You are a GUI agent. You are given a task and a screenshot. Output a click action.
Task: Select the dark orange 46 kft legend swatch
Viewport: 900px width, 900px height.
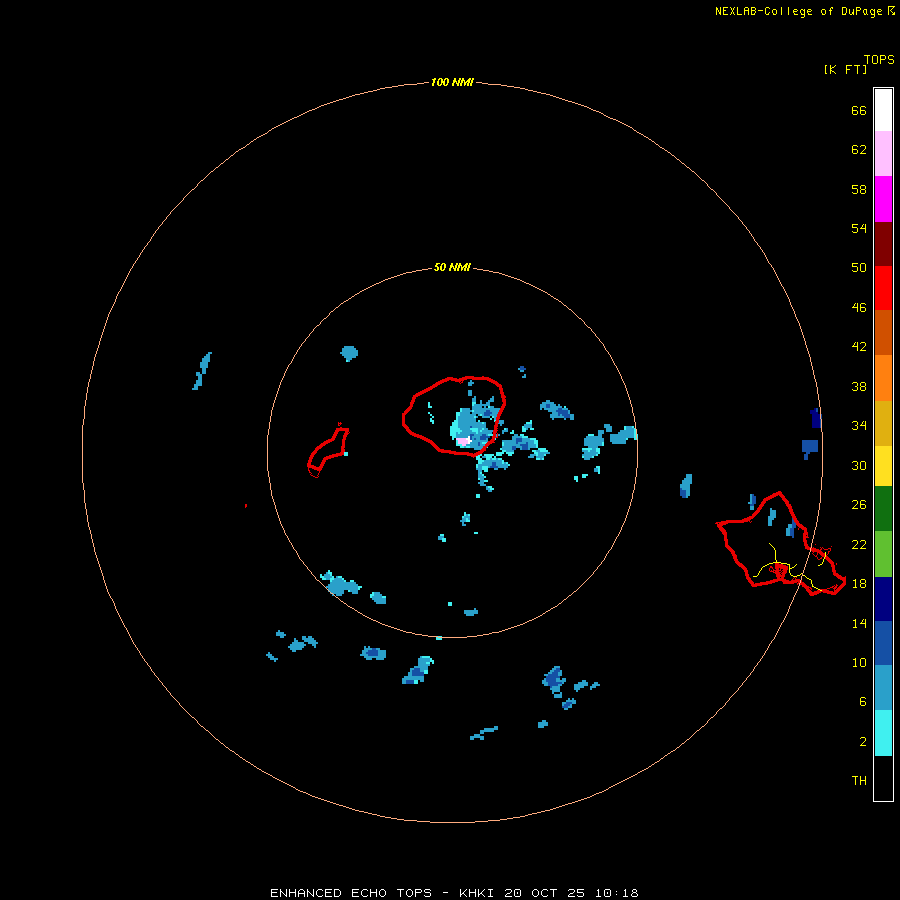coord(883,332)
